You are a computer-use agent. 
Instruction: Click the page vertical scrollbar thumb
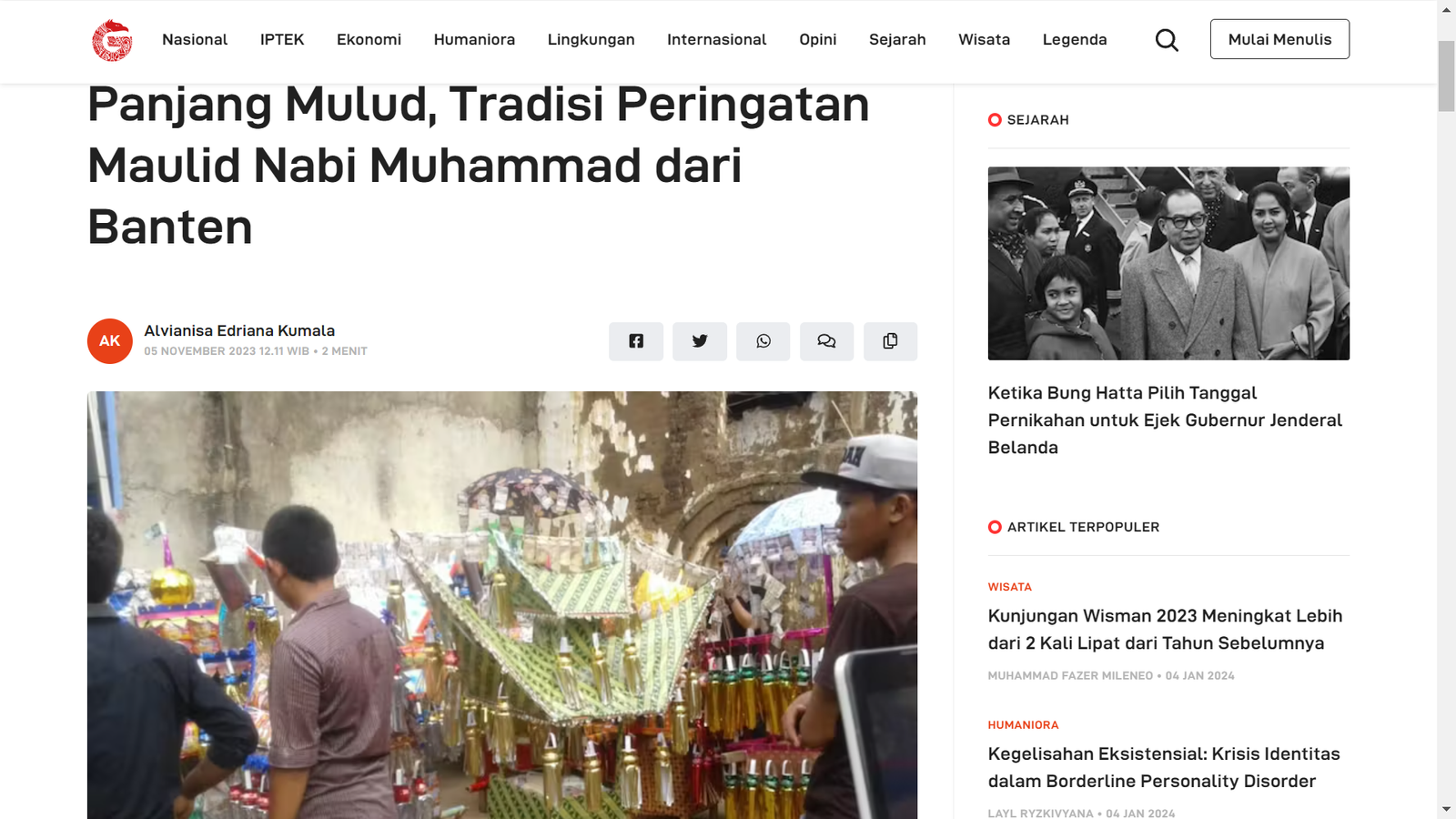pyautogui.click(x=1446, y=76)
